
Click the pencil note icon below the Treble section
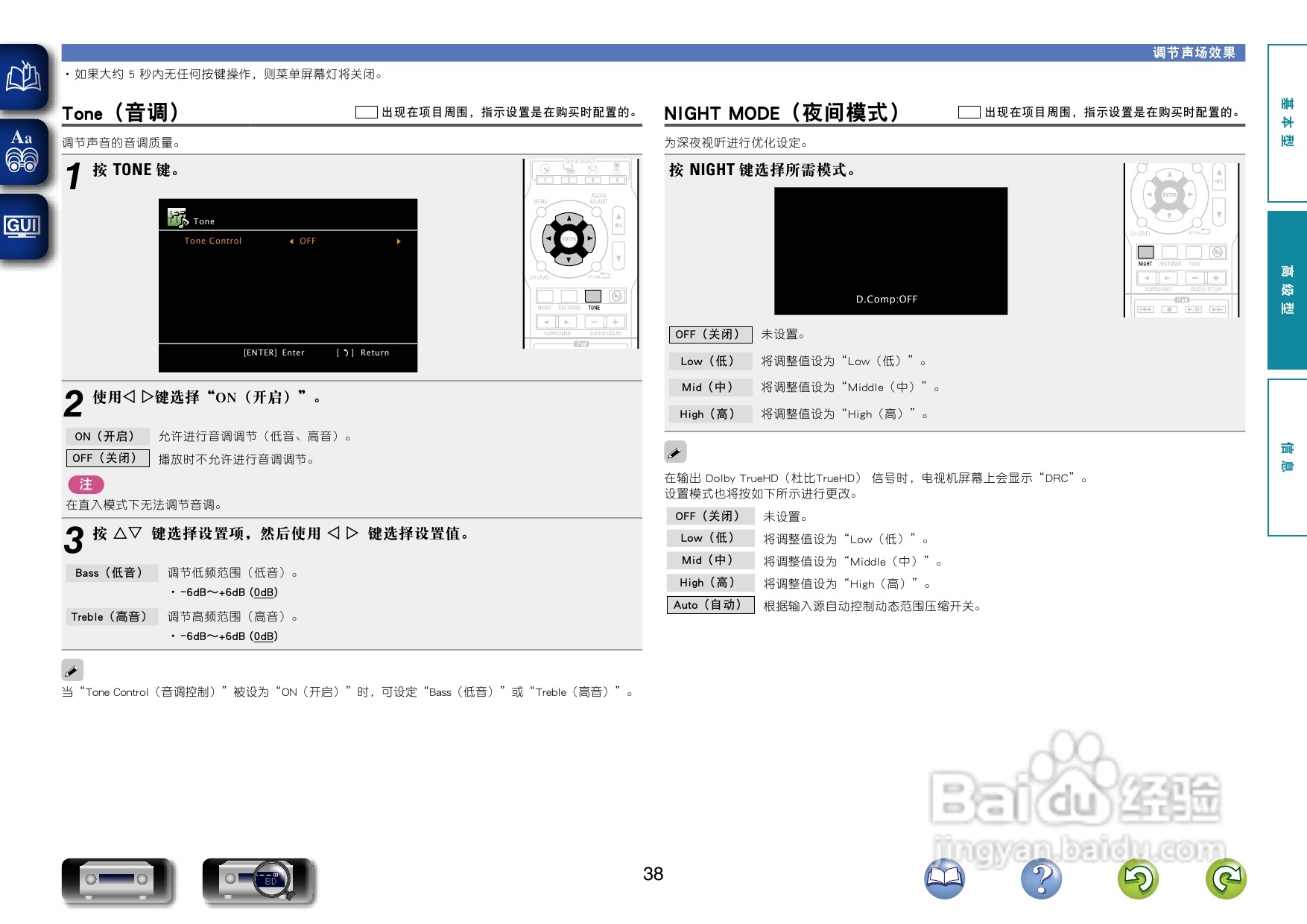72,670
